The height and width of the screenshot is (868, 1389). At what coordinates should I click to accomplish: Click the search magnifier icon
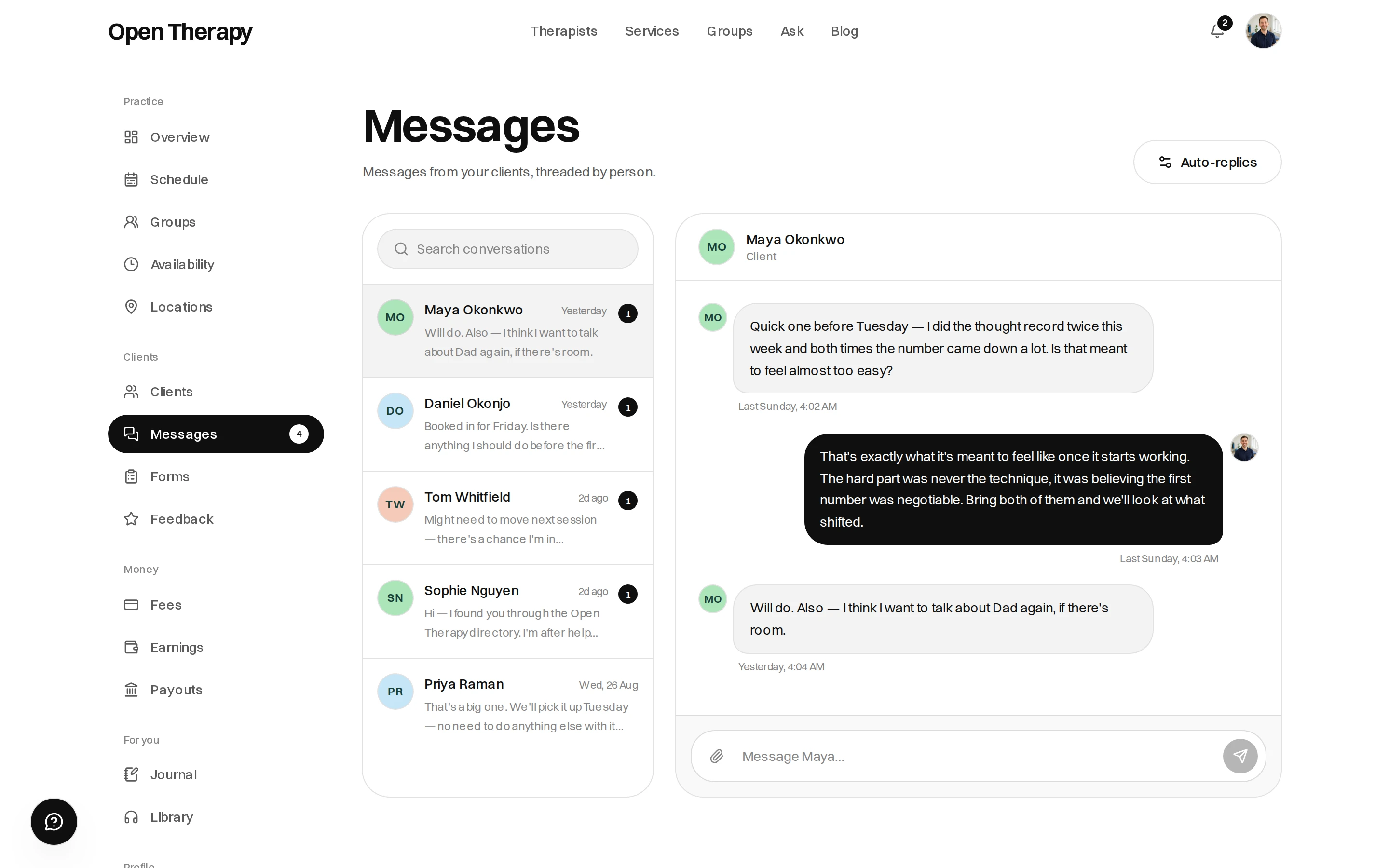401,249
